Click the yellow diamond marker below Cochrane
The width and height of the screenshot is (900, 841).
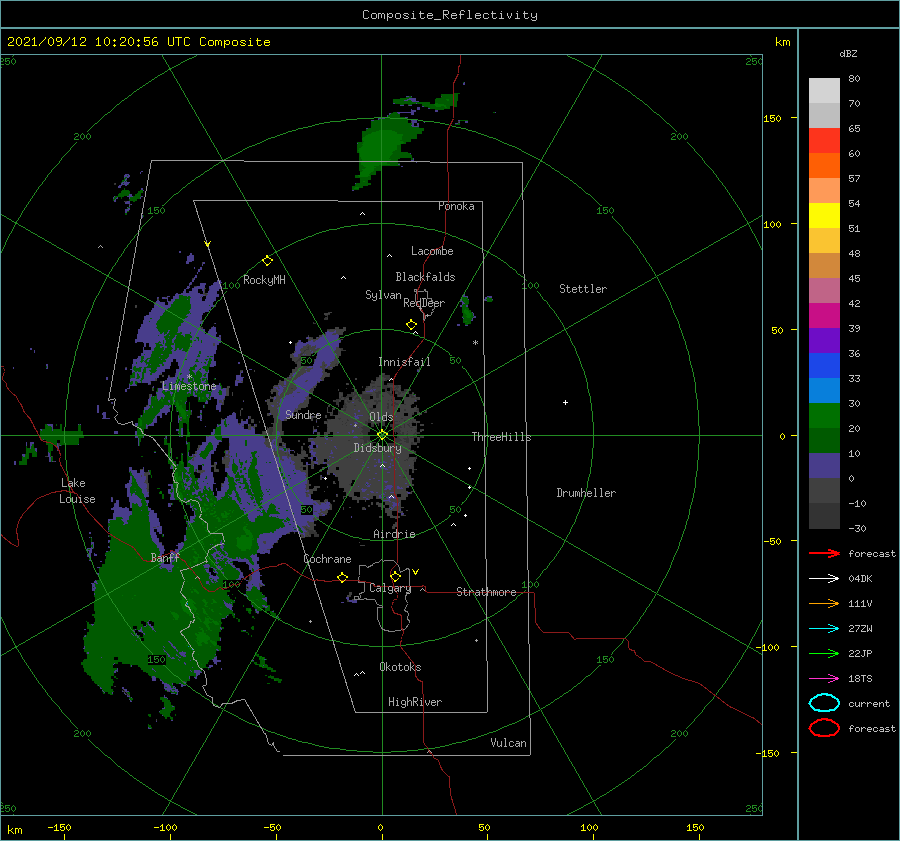coord(342,577)
